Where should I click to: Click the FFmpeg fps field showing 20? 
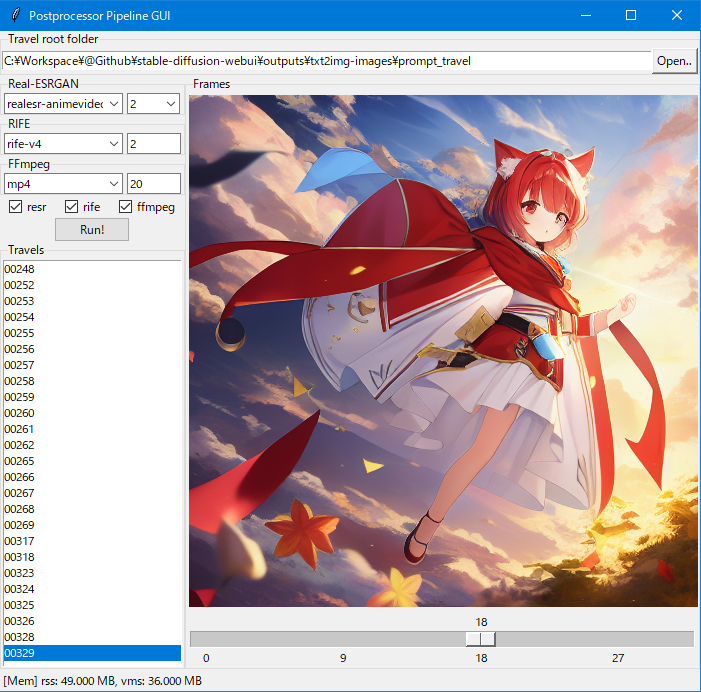coord(153,184)
